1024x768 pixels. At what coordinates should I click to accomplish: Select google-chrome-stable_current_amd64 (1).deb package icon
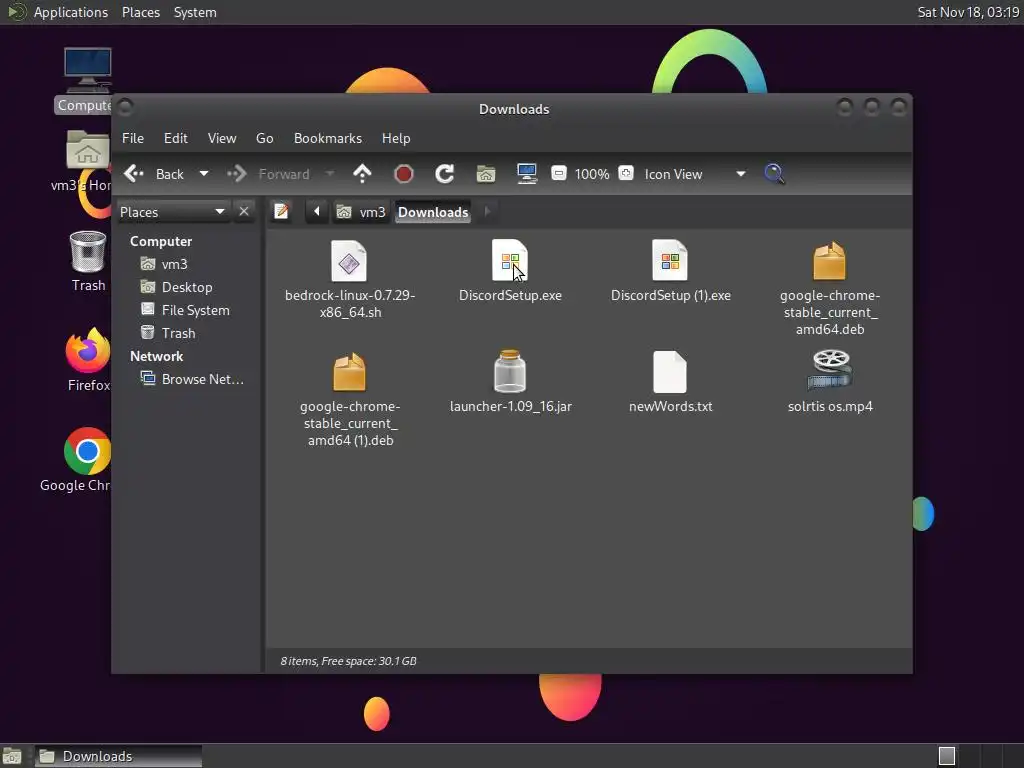click(349, 372)
